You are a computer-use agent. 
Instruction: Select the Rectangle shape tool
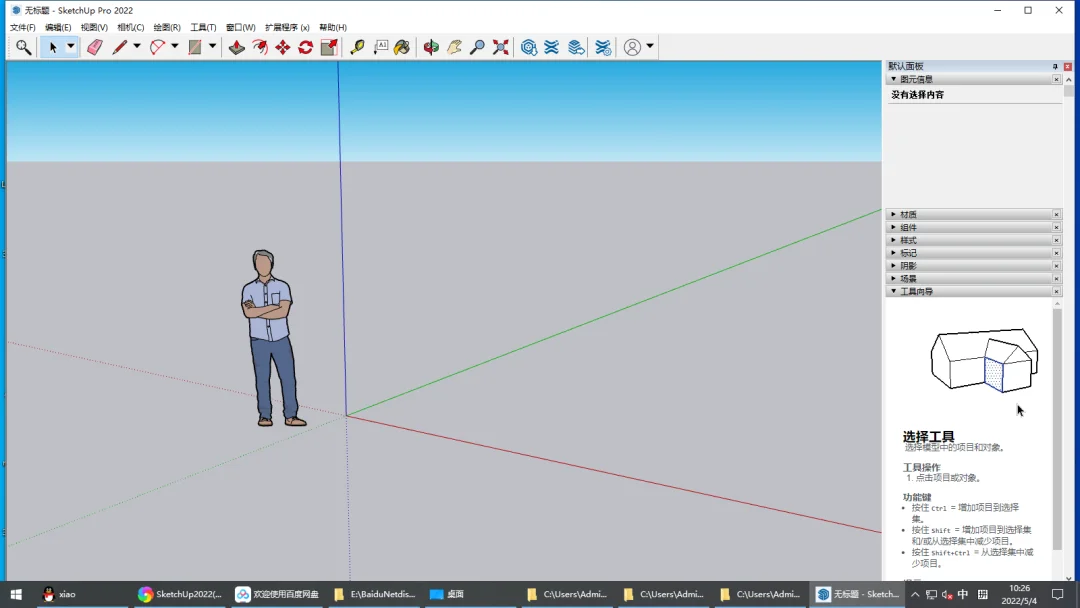coord(195,47)
